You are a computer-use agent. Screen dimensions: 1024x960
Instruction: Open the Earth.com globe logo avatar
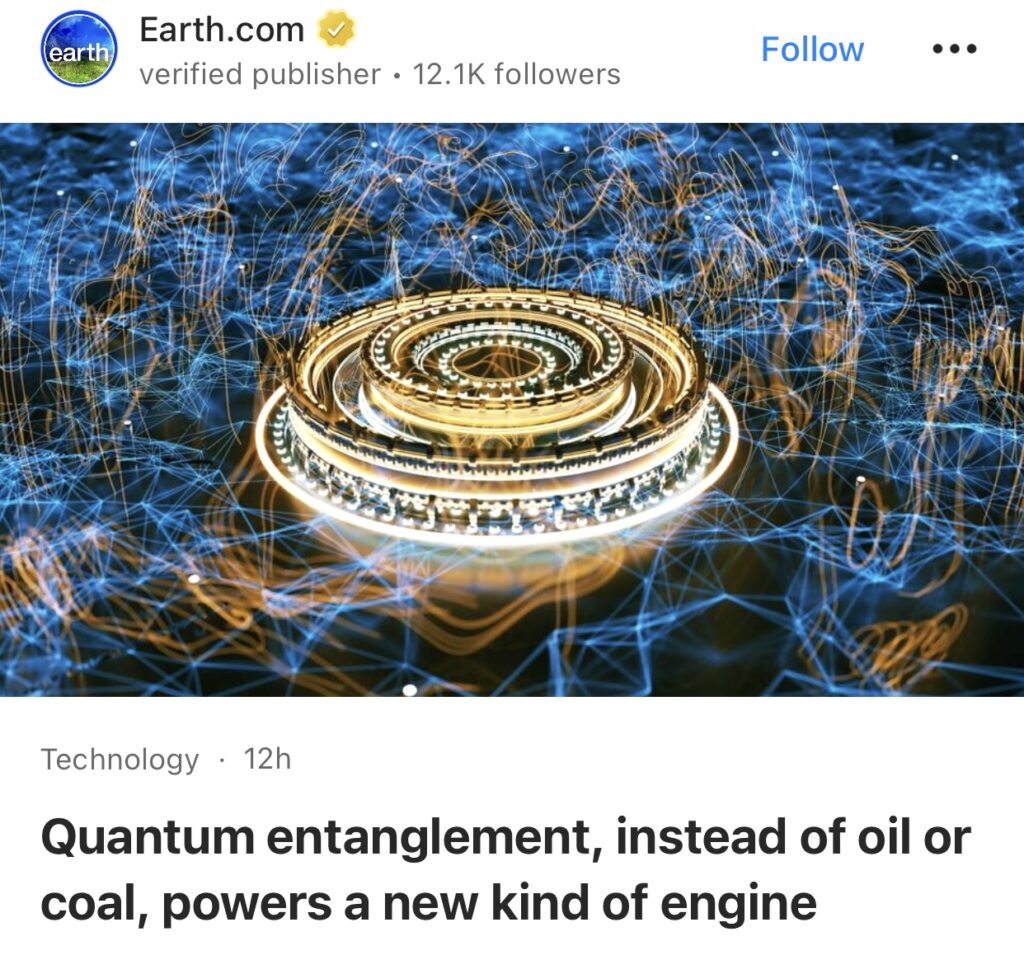tap(79, 48)
